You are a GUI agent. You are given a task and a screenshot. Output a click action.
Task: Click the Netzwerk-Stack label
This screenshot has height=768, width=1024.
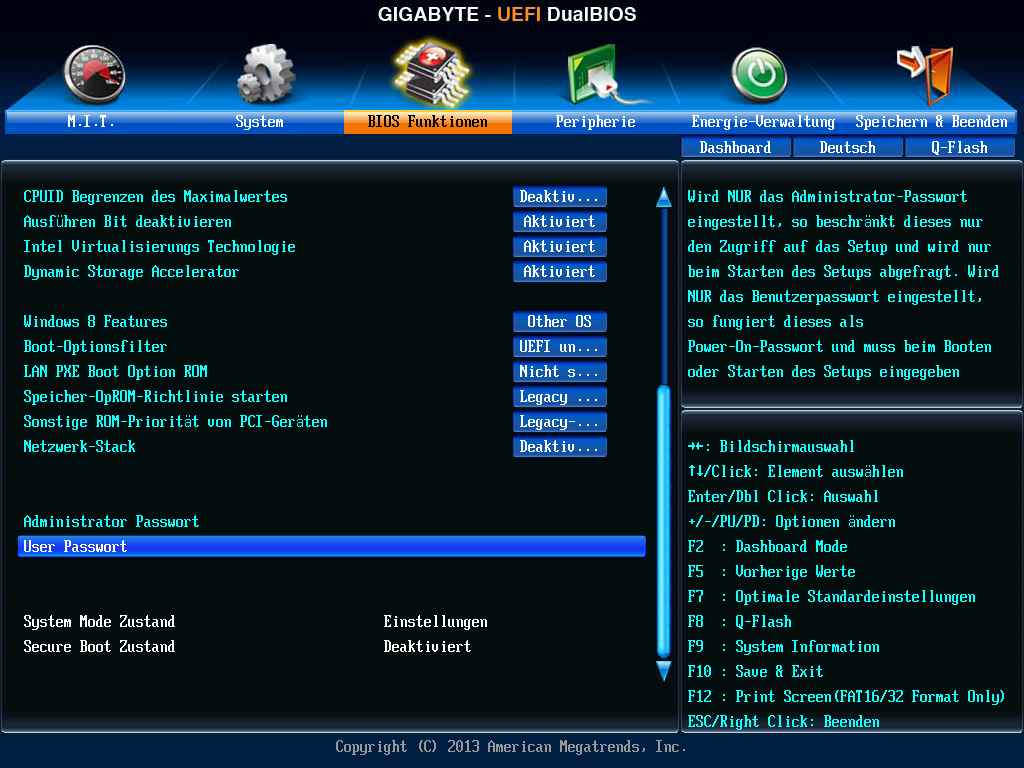click(80, 447)
